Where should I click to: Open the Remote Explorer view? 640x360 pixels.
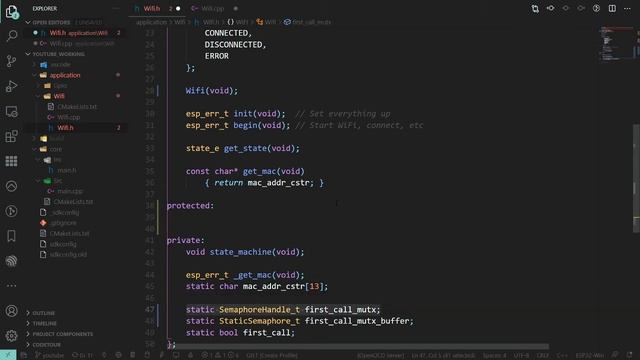click(12, 111)
